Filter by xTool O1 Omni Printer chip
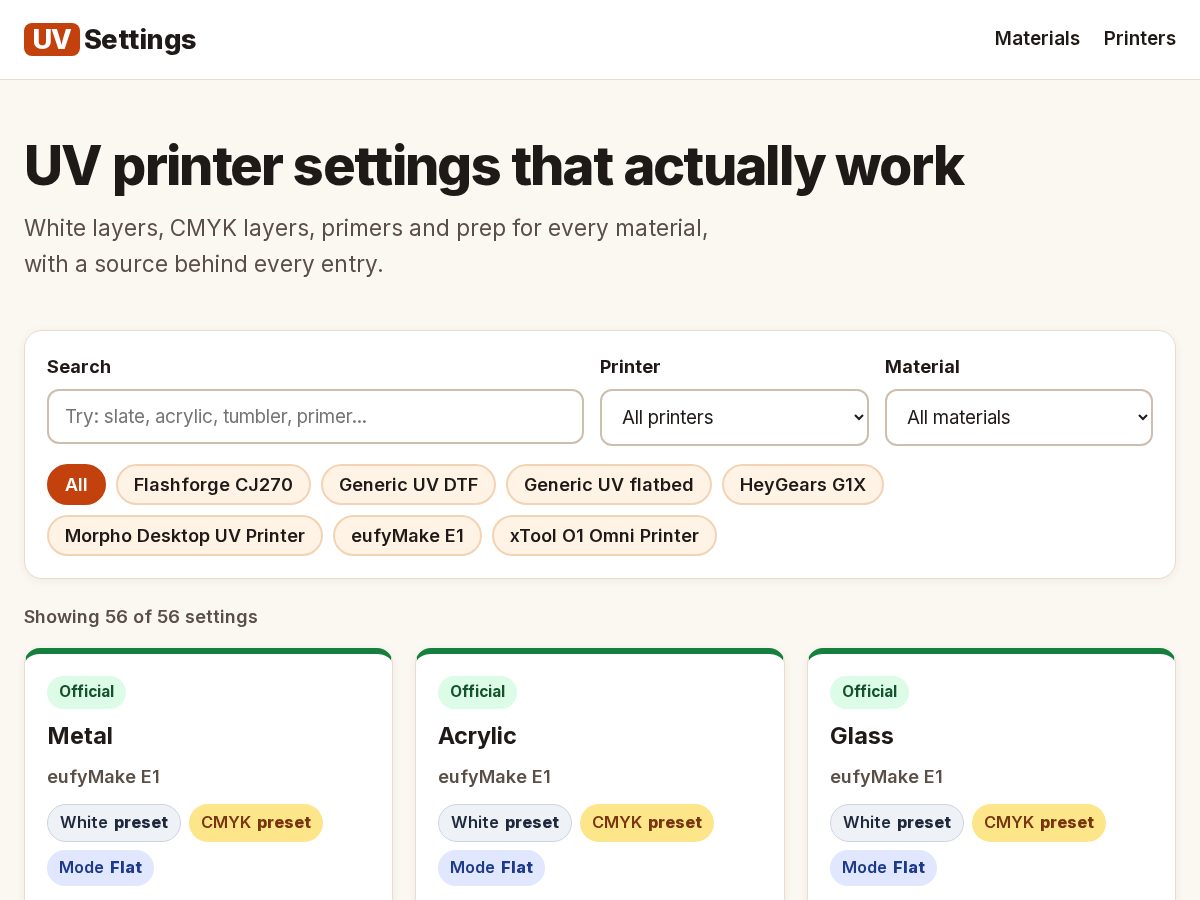The height and width of the screenshot is (900, 1200). pos(604,536)
